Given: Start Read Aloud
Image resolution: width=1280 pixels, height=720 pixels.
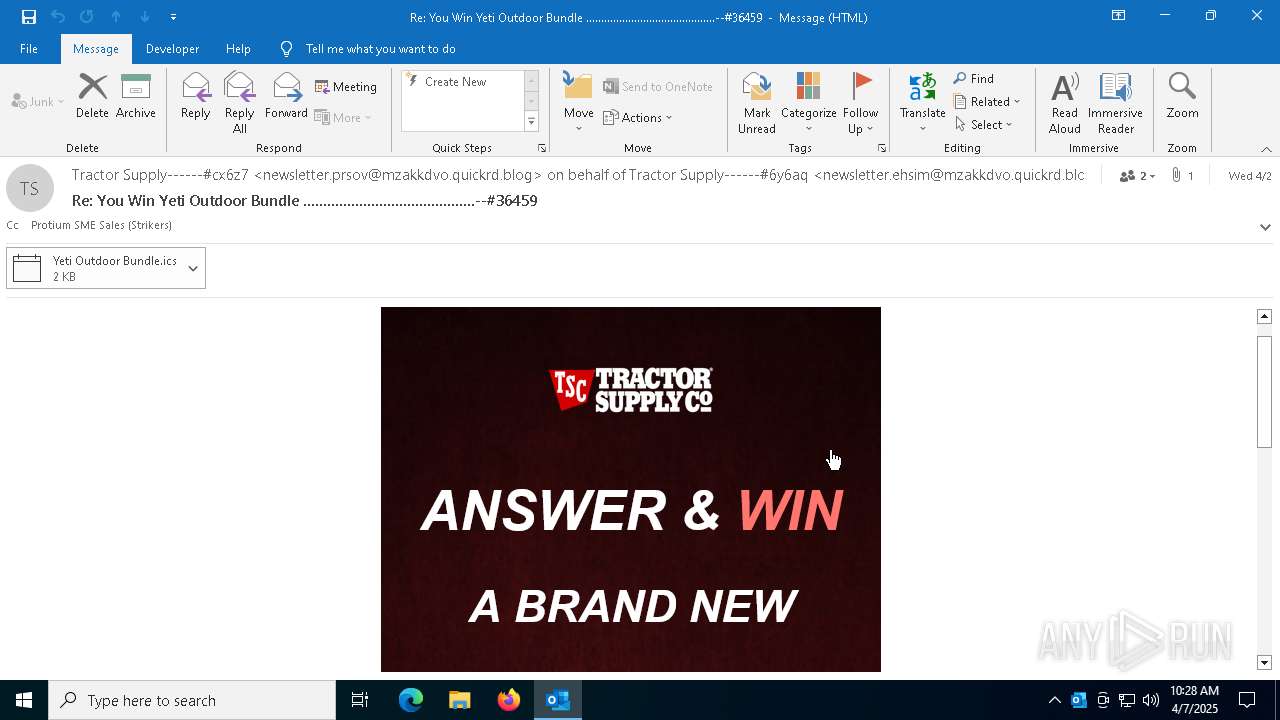Looking at the screenshot, I should coord(1065,103).
